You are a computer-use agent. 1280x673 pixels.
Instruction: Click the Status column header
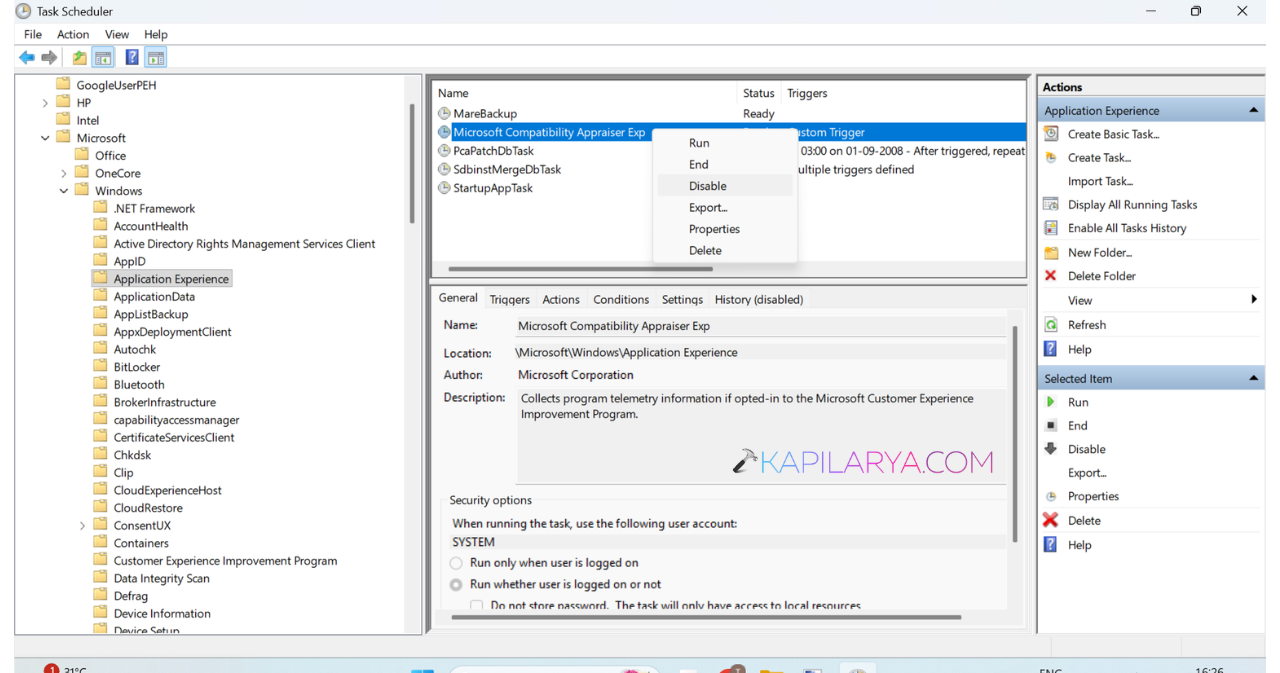coord(759,93)
